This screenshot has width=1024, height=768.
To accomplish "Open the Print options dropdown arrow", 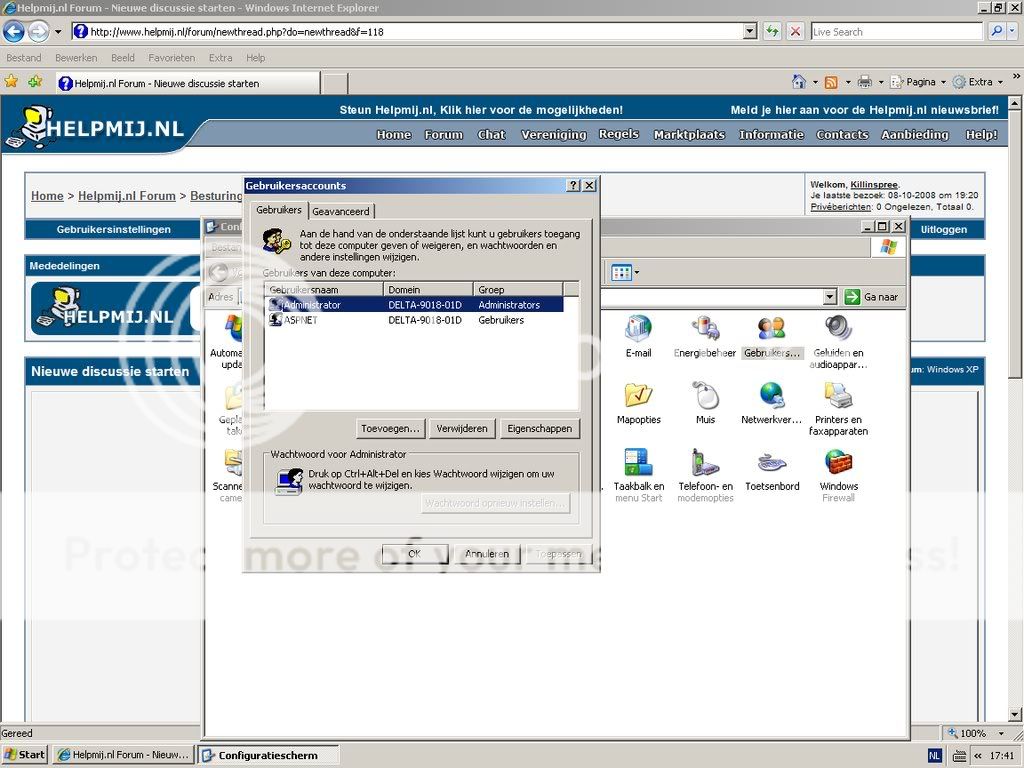I will (881, 82).
